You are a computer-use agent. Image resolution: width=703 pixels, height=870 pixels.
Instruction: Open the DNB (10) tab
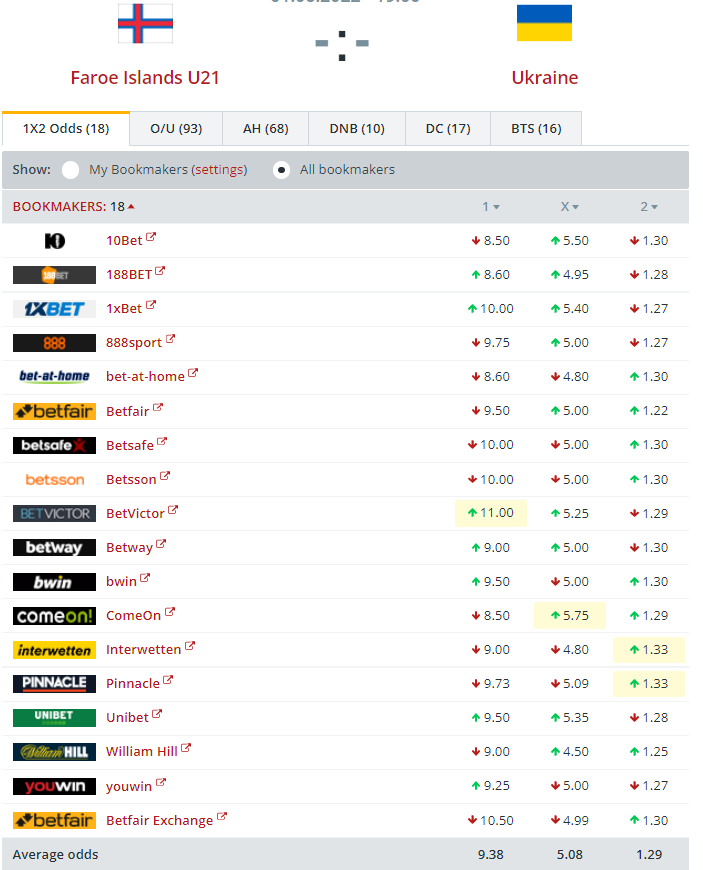click(x=357, y=129)
